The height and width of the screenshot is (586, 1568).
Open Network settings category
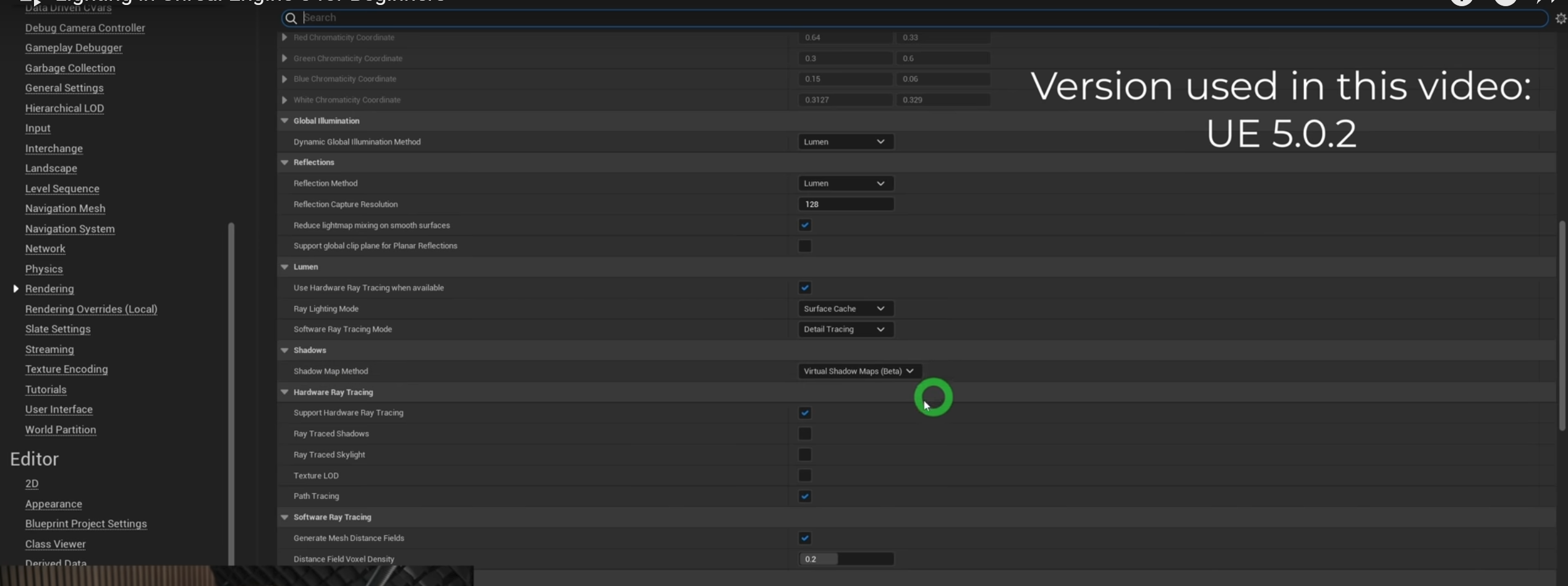(45, 248)
